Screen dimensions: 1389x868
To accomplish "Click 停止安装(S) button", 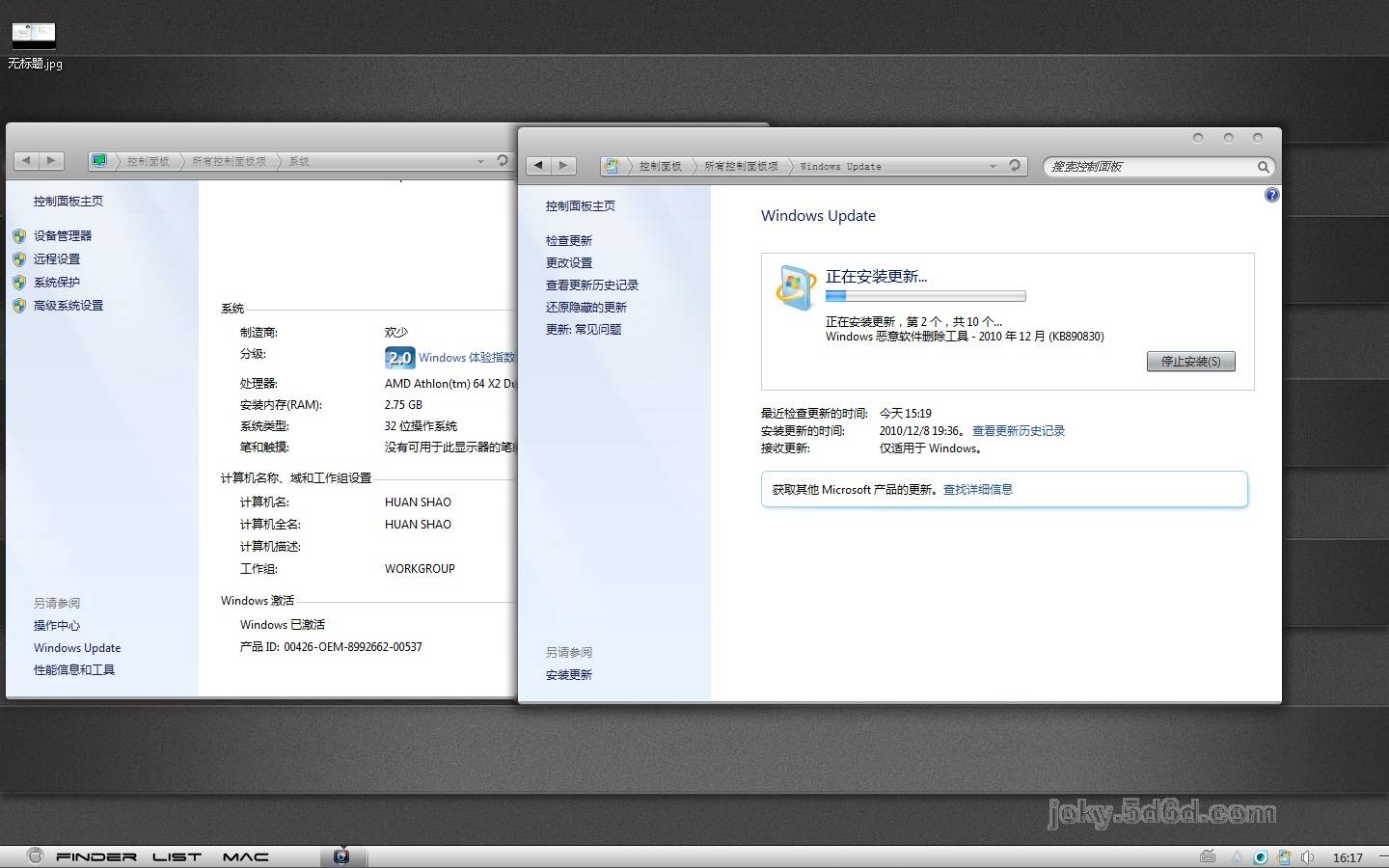I will (1191, 362).
